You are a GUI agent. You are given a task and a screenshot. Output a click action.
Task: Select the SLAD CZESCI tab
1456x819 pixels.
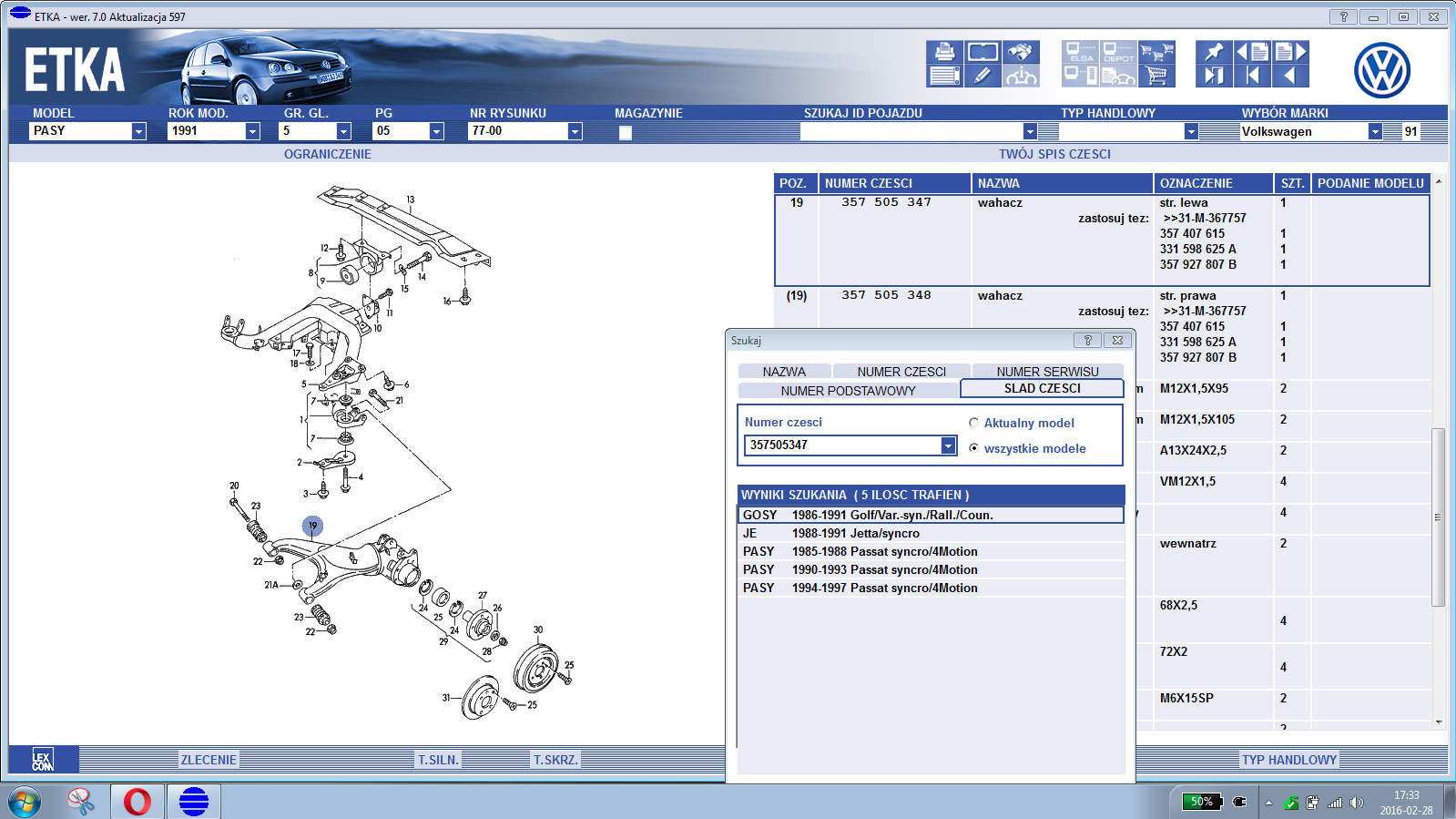(x=1042, y=388)
